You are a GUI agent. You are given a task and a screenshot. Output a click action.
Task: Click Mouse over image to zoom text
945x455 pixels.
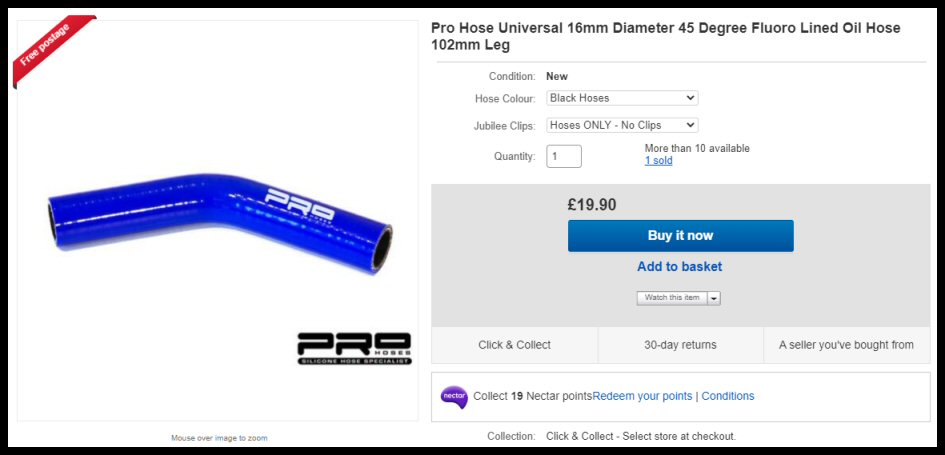219,438
